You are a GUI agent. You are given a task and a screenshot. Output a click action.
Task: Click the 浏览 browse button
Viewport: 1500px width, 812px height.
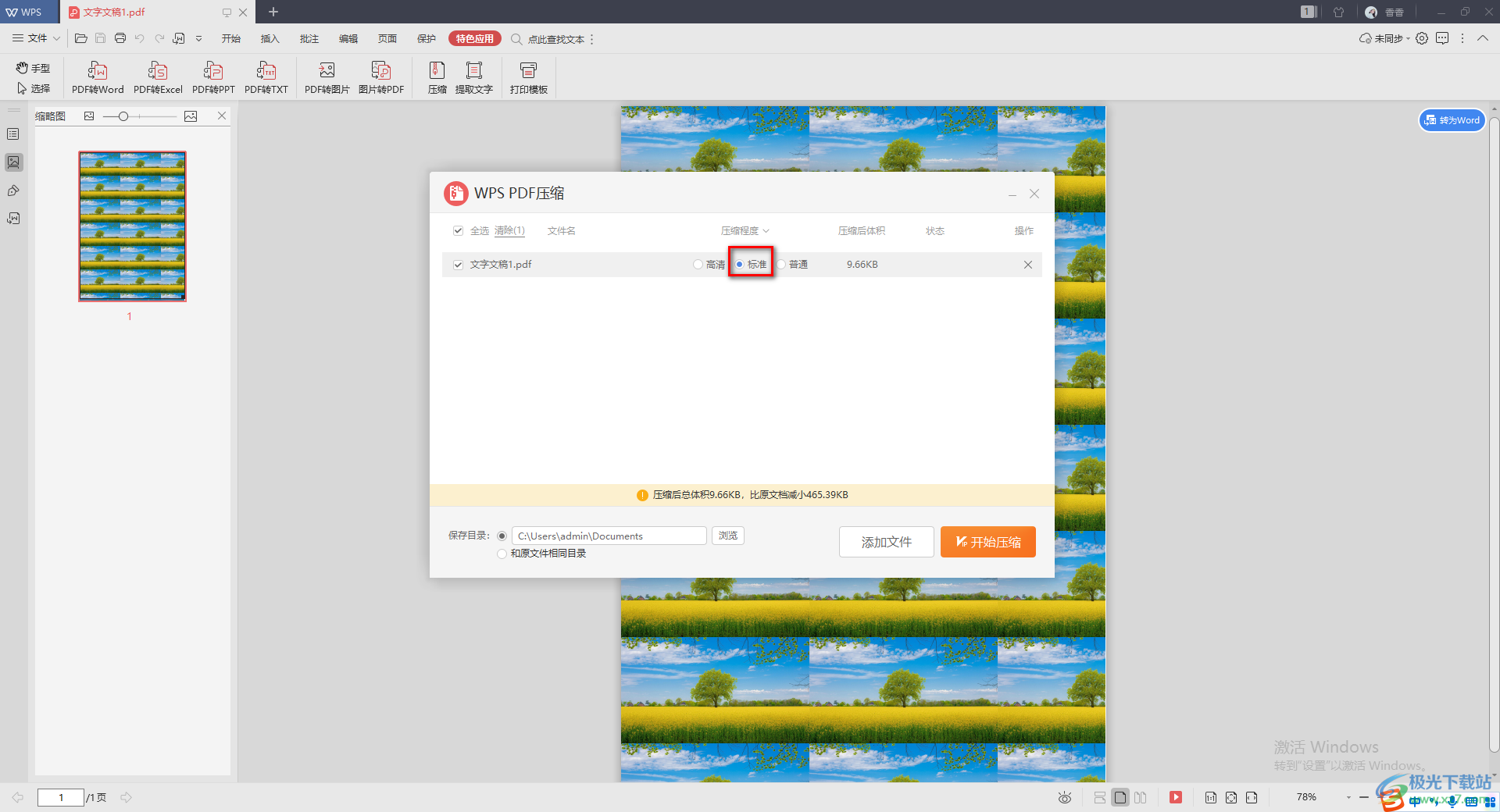(728, 536)
